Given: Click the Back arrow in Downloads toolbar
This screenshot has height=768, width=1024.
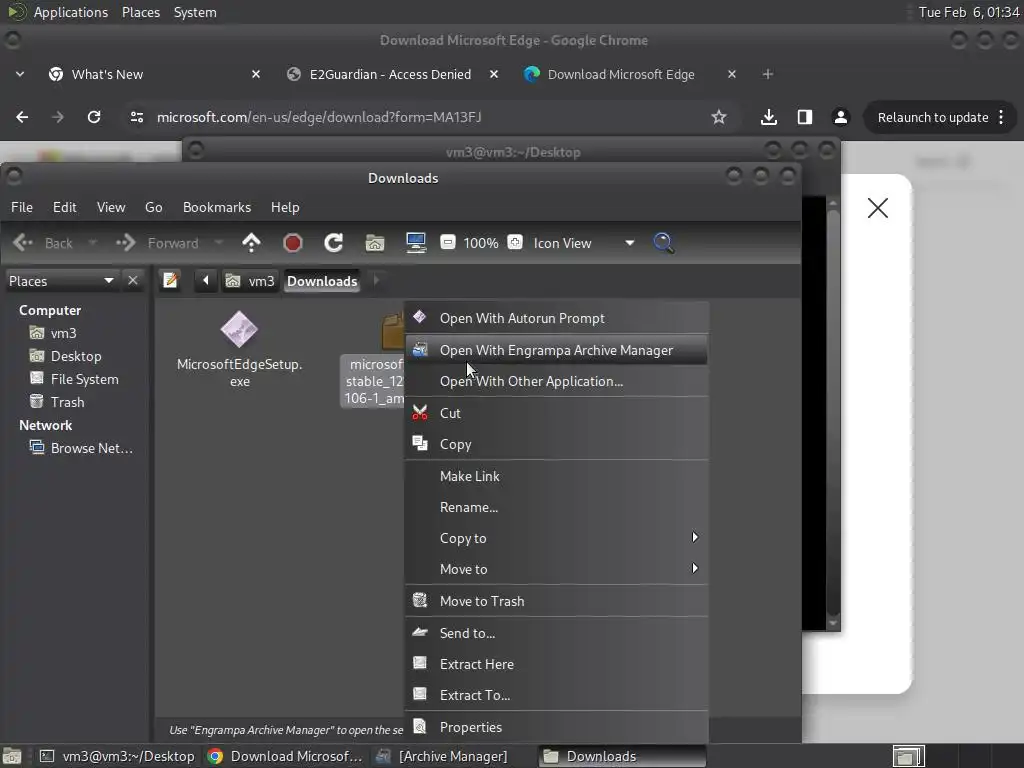Looking at the screenshot, I should pos(23,243).
